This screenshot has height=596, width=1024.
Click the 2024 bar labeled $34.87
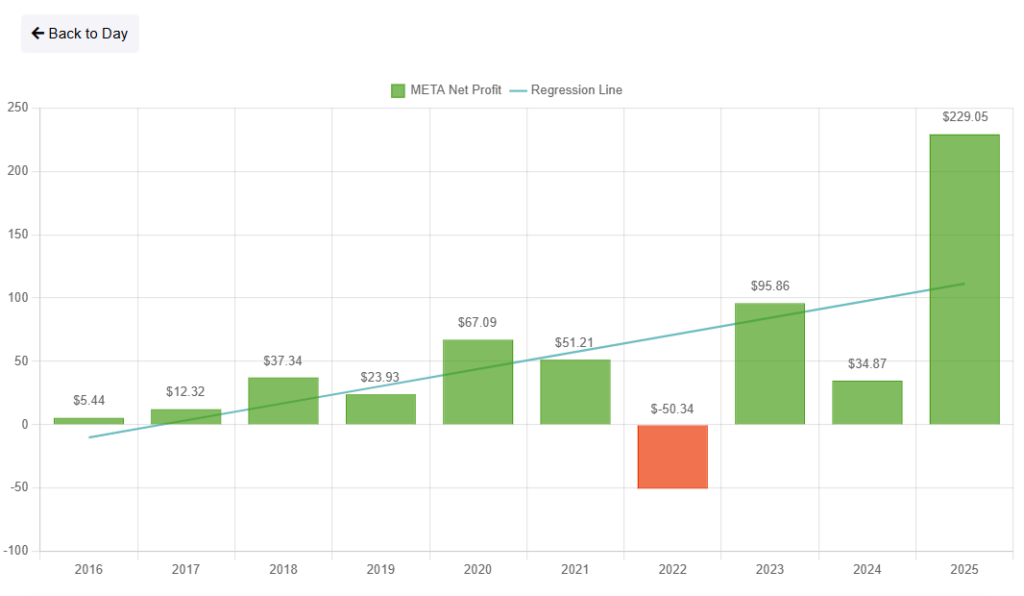867,402
